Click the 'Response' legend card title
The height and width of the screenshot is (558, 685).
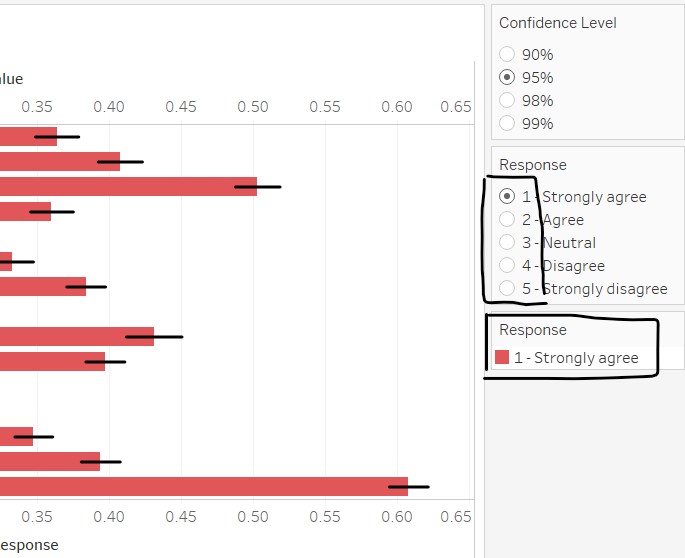(532, 330)
